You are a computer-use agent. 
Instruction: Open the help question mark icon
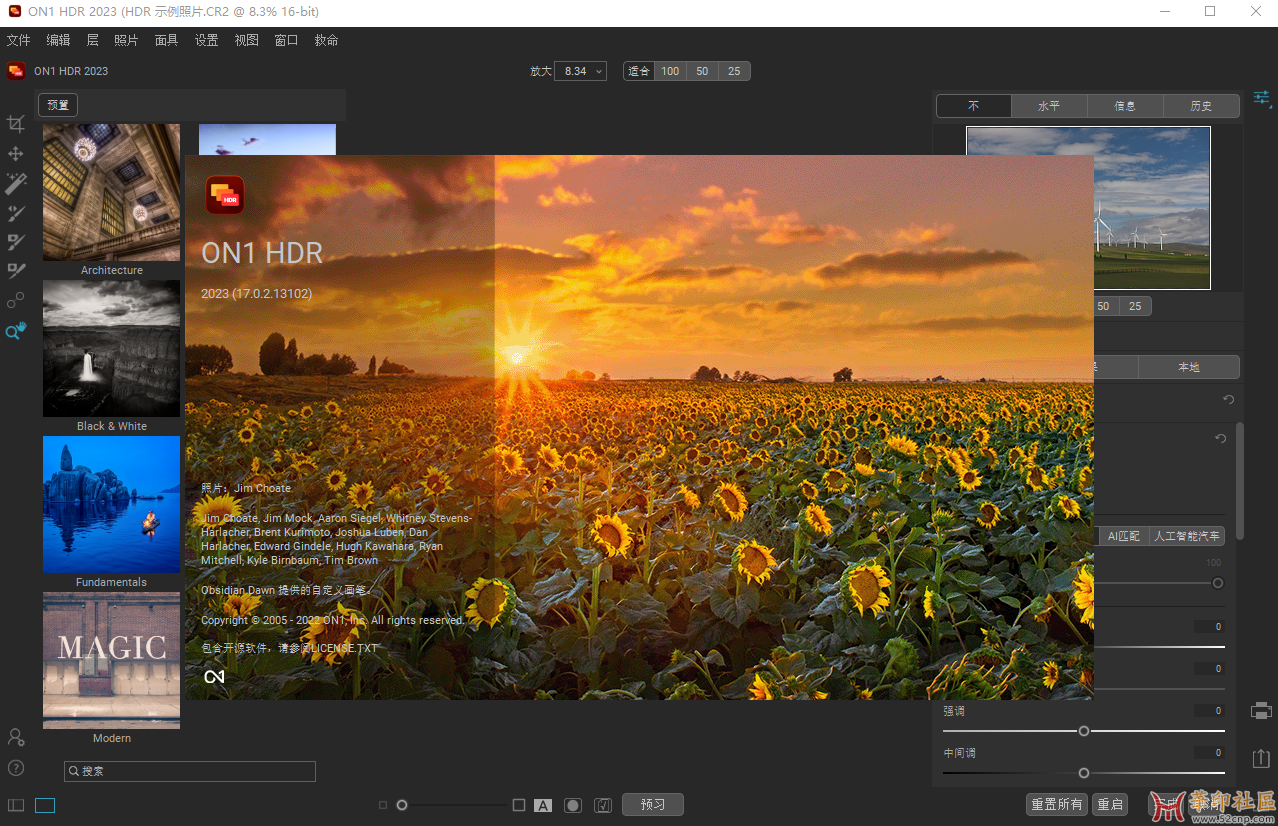(x=16, y=768)
